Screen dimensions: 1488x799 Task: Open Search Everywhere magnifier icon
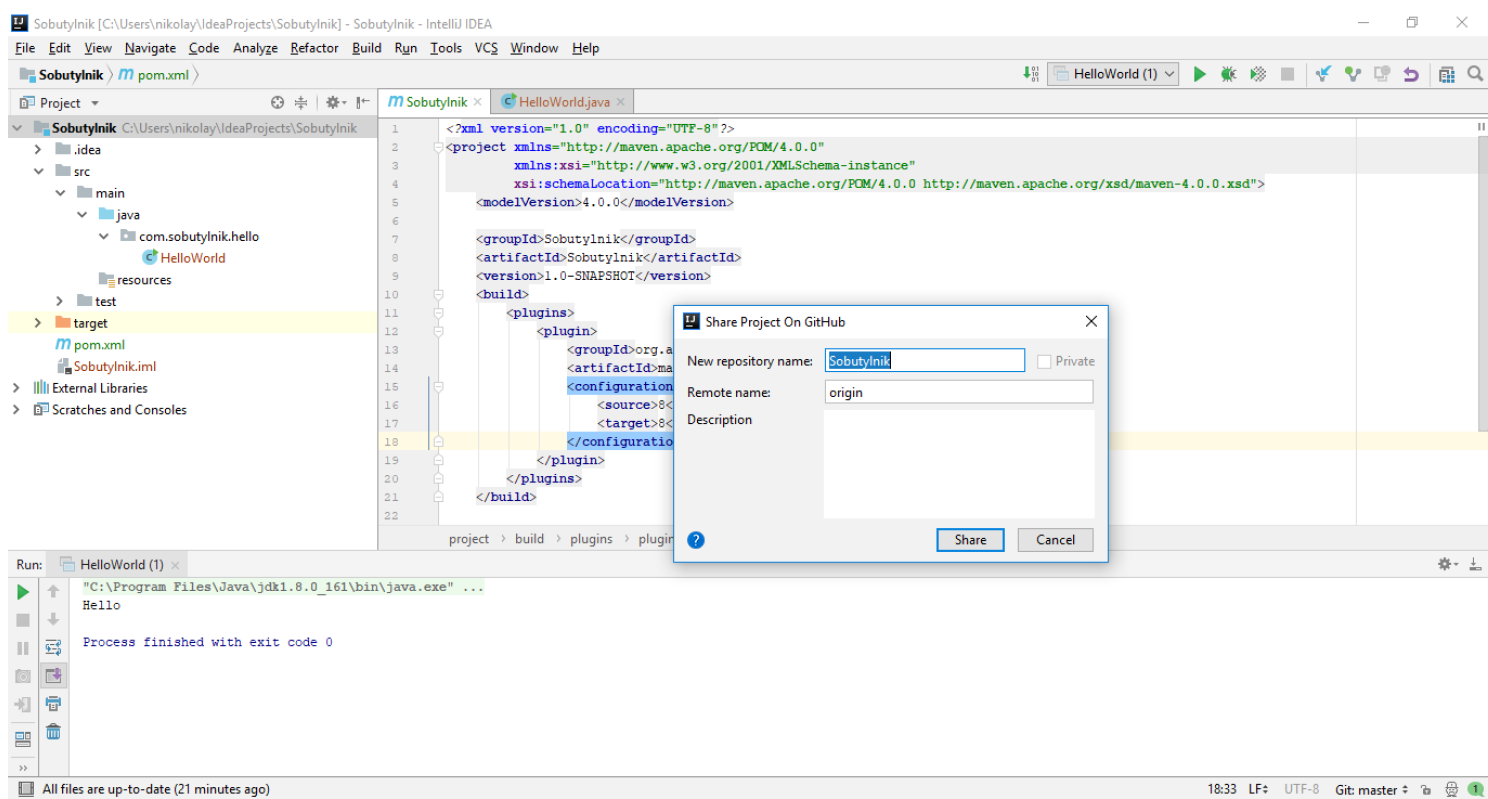1475,74
